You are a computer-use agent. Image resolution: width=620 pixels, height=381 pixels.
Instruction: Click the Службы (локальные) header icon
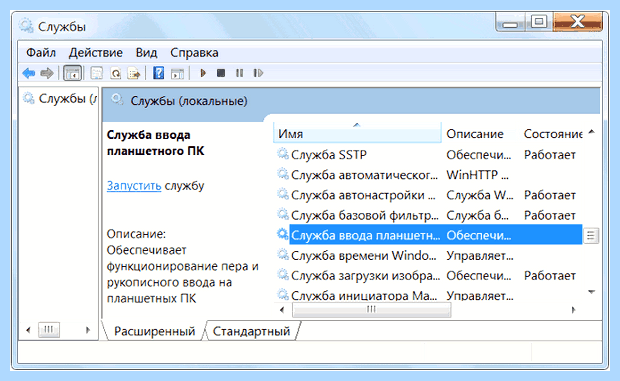[x=117, y=100]
